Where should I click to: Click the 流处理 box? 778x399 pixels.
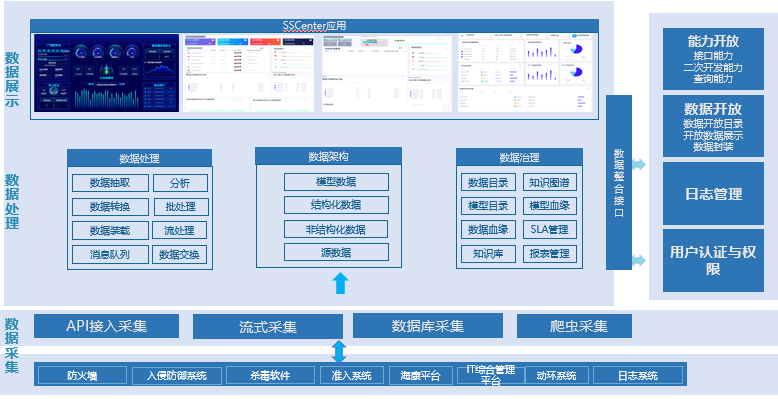[x=180, y=230]
